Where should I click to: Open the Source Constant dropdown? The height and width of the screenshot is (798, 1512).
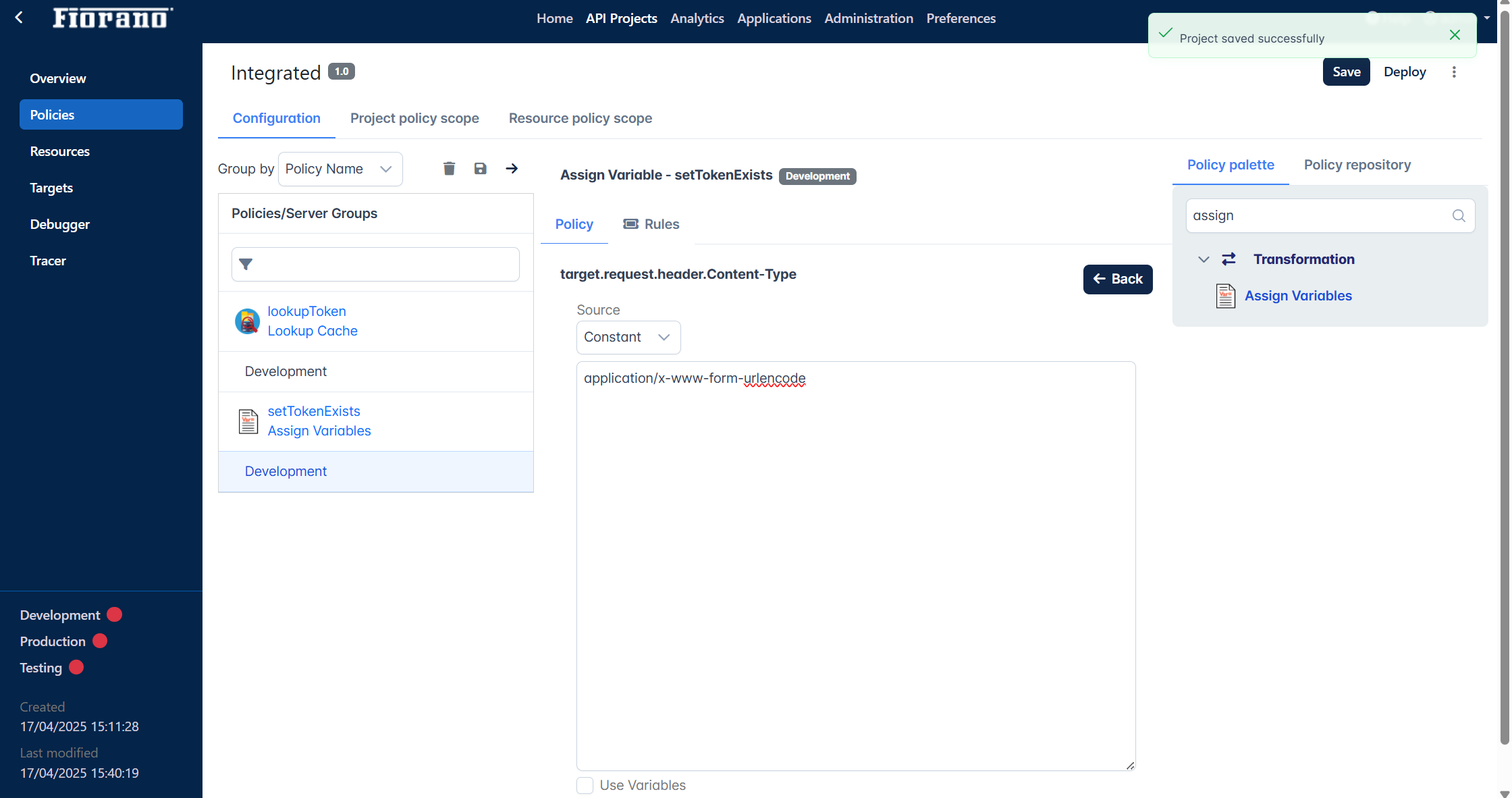click(628, 338)
